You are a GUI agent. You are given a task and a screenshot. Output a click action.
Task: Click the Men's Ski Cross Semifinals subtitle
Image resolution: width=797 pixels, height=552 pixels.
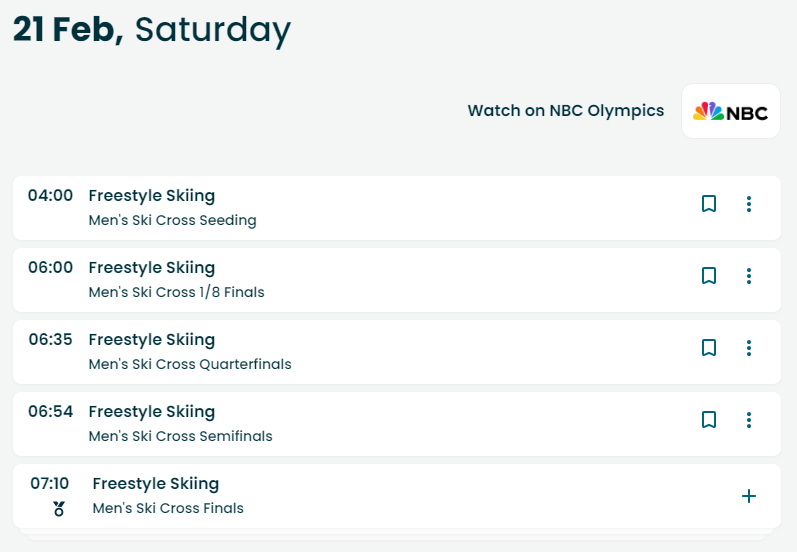click(x=180, y=436)
